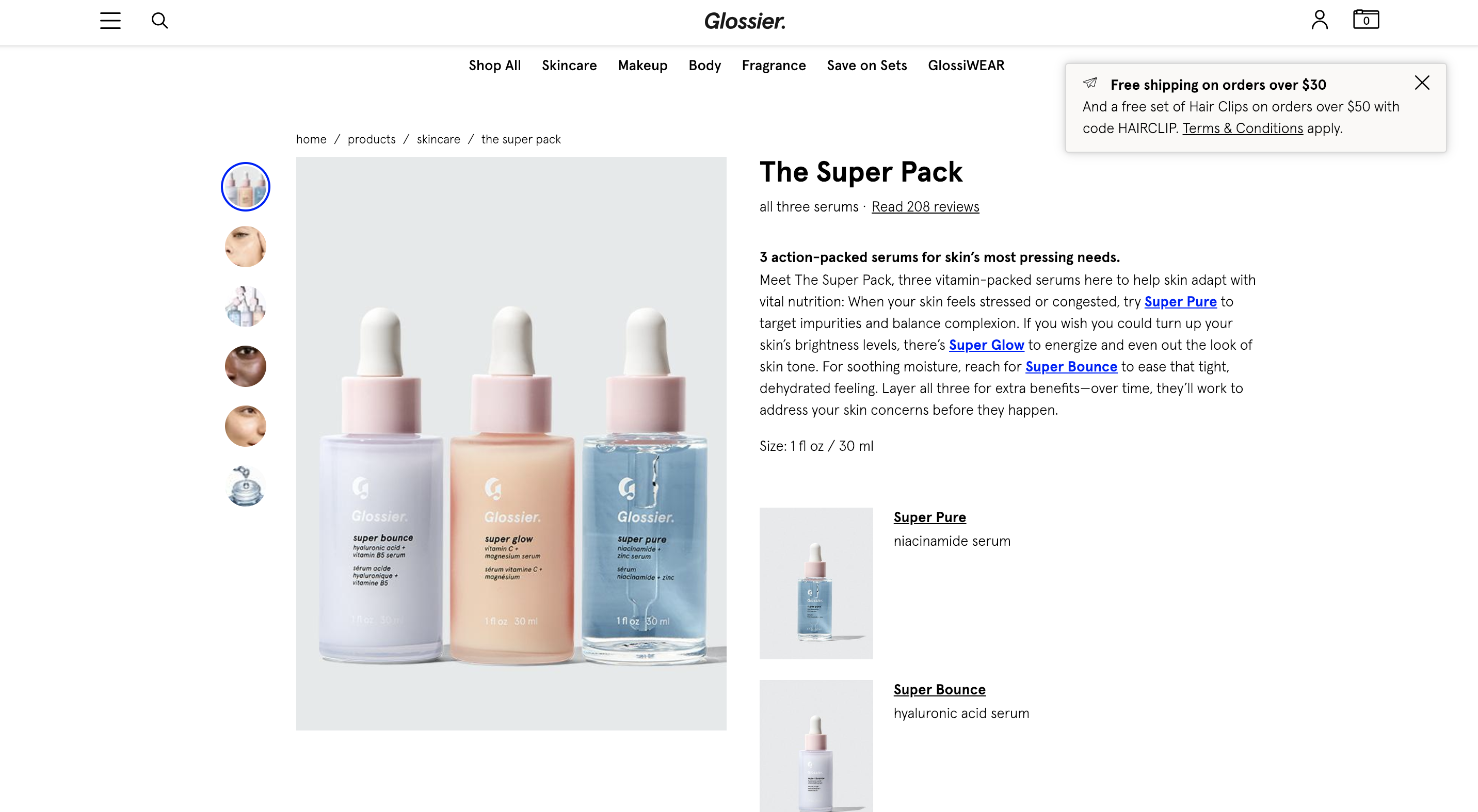The height and width of the screenshot is (812, 1478).
Task: Open the Super Pure product image
Action: pyautogui.click(x=816, y=583)
